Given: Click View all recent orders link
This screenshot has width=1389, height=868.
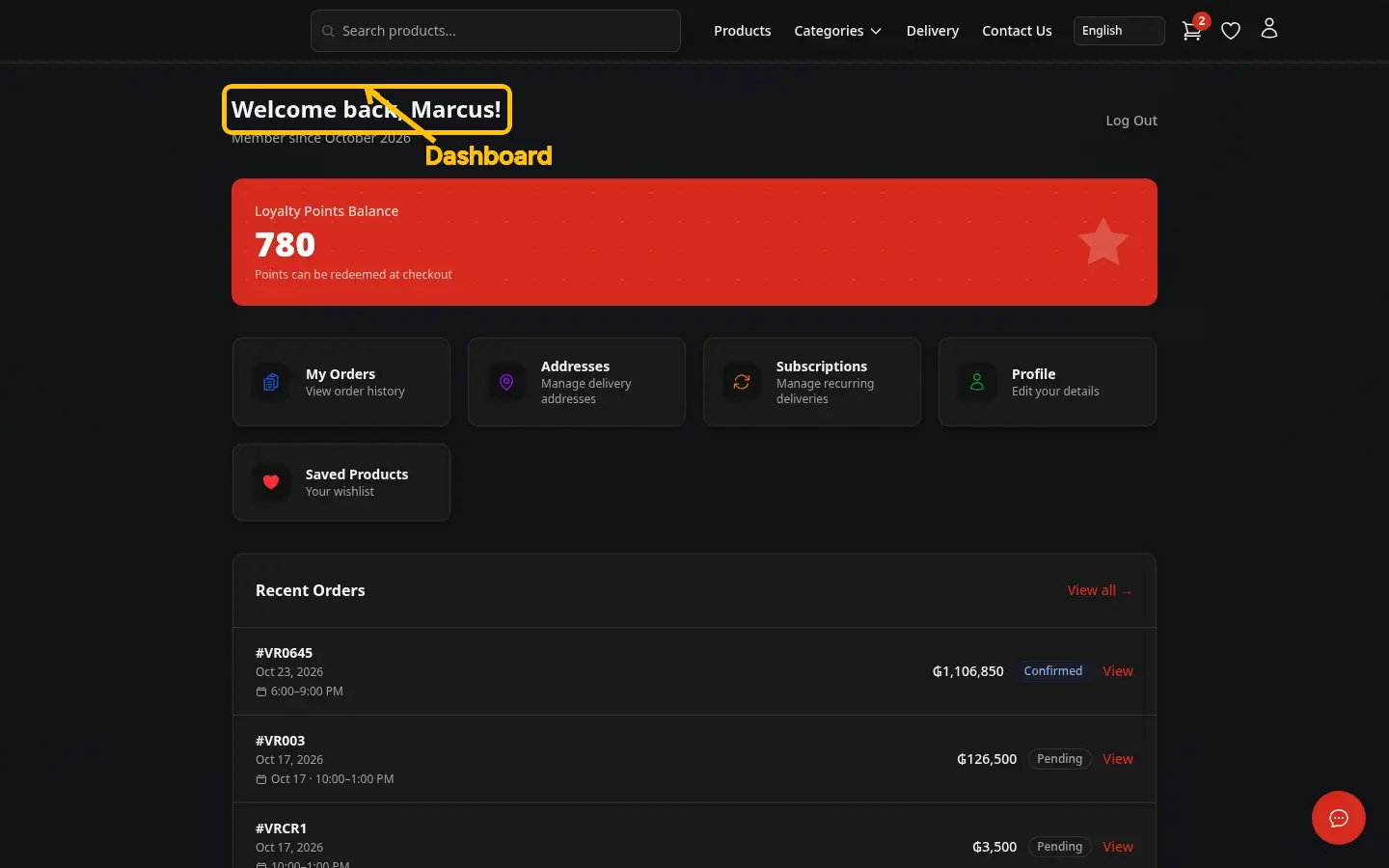Looking at the screenshot, I should (x=1100, y=590).
